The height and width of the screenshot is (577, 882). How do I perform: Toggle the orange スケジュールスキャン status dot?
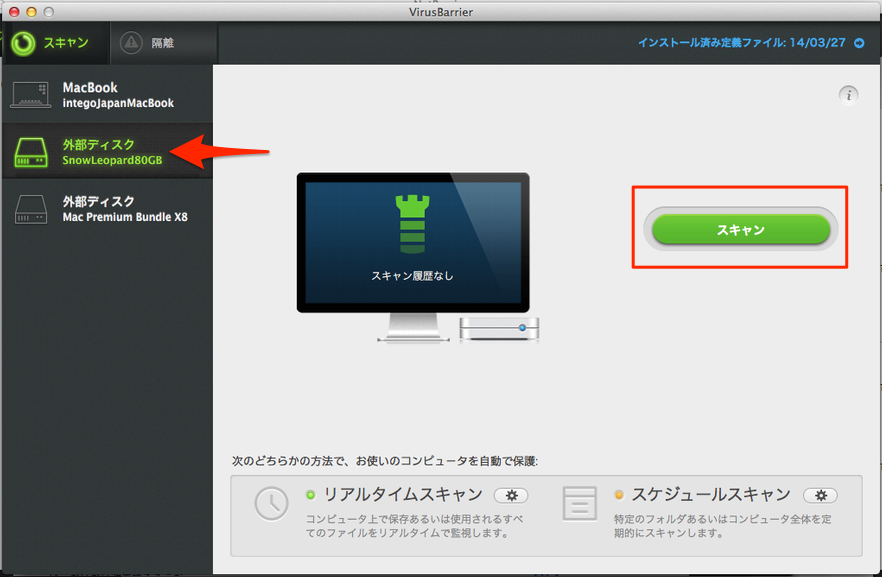pos(619,495)
